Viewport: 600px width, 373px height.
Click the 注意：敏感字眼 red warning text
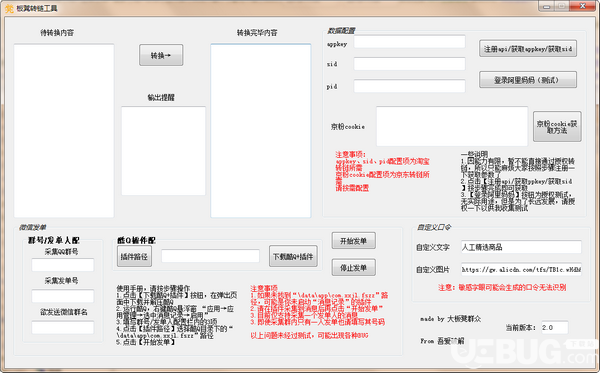point(502,287)
